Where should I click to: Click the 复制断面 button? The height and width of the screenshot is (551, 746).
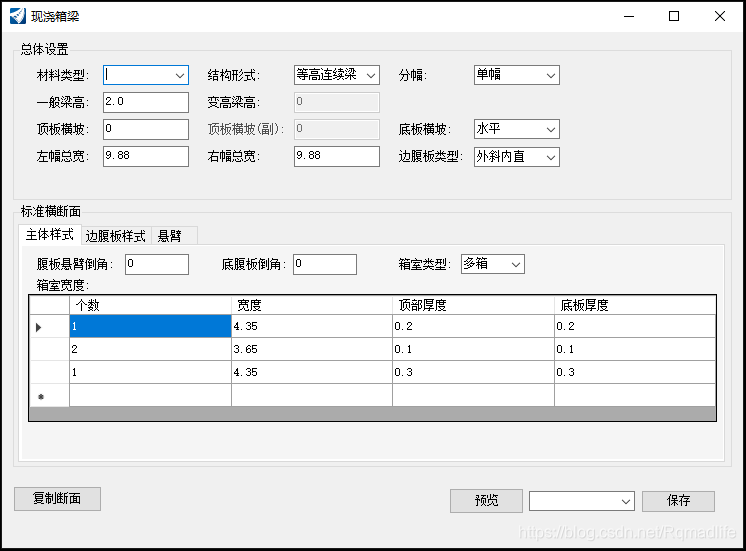coord(57,499)
